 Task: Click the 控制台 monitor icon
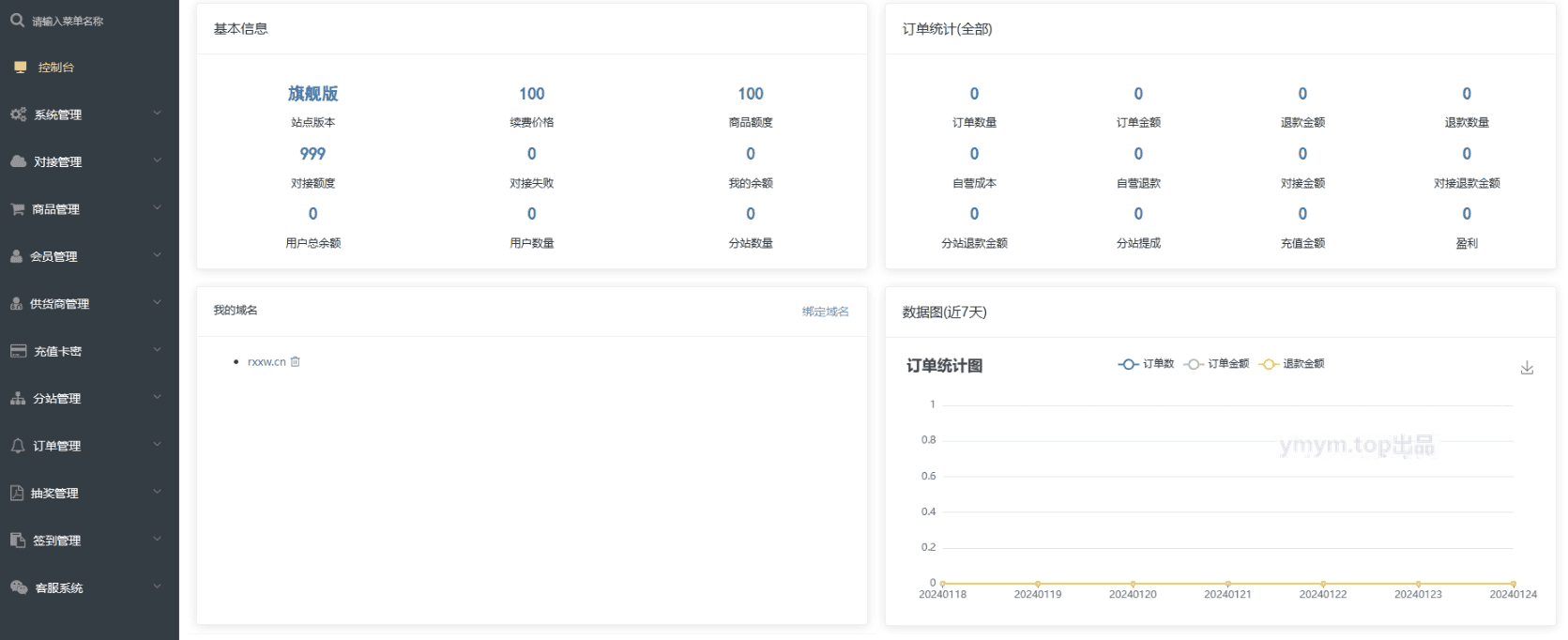(21, 68)
